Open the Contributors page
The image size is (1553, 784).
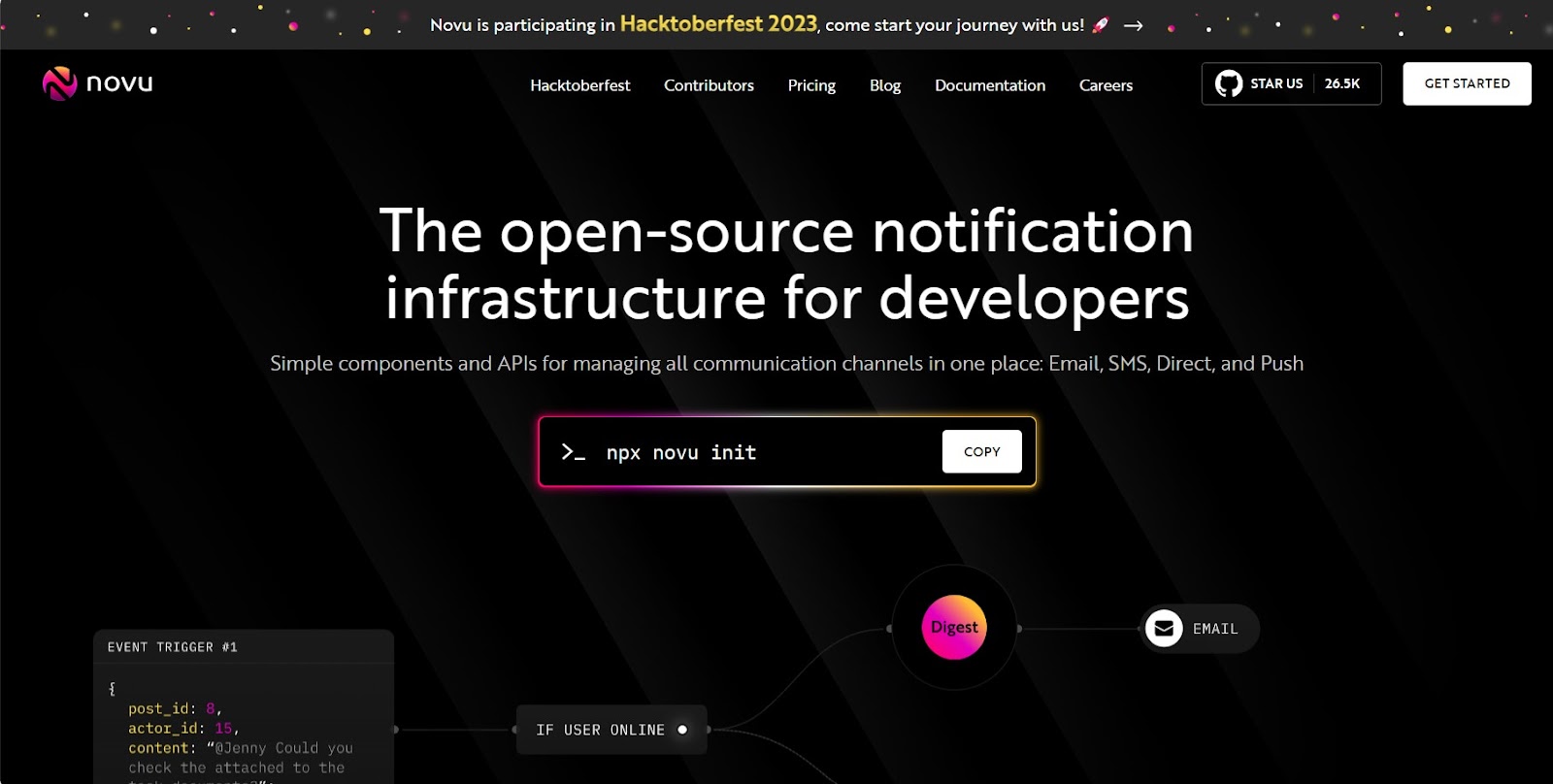point(709,85)
